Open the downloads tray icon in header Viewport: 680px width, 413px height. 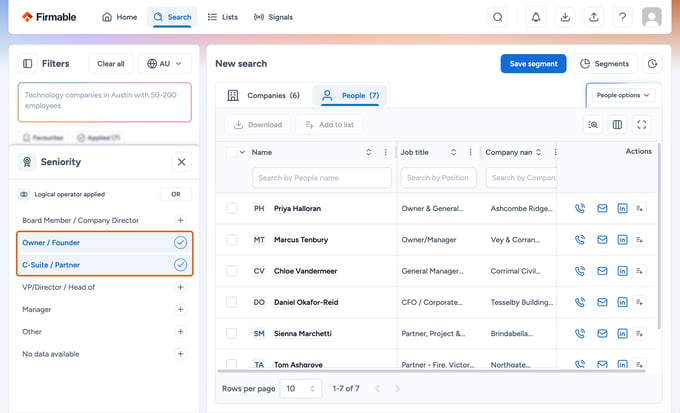coord(565,17)
